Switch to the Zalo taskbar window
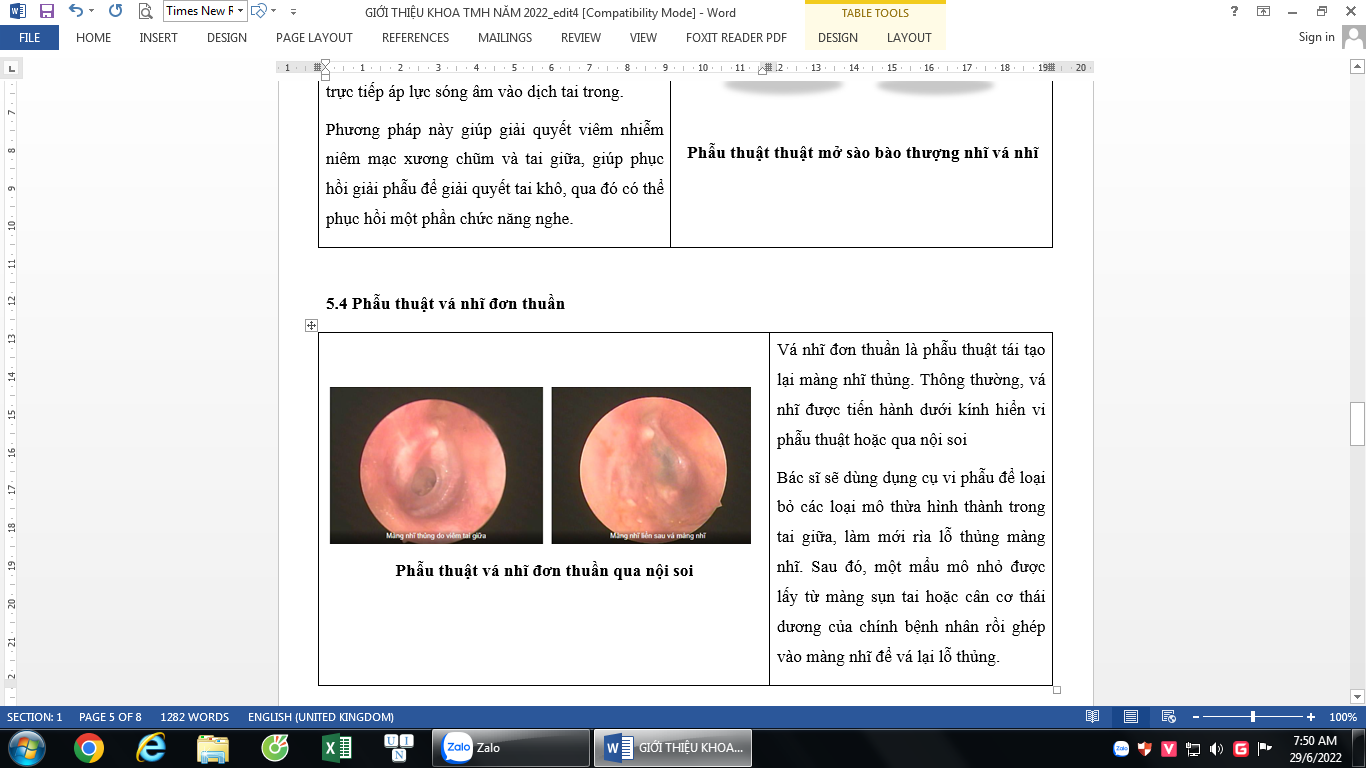 (511, 748)
